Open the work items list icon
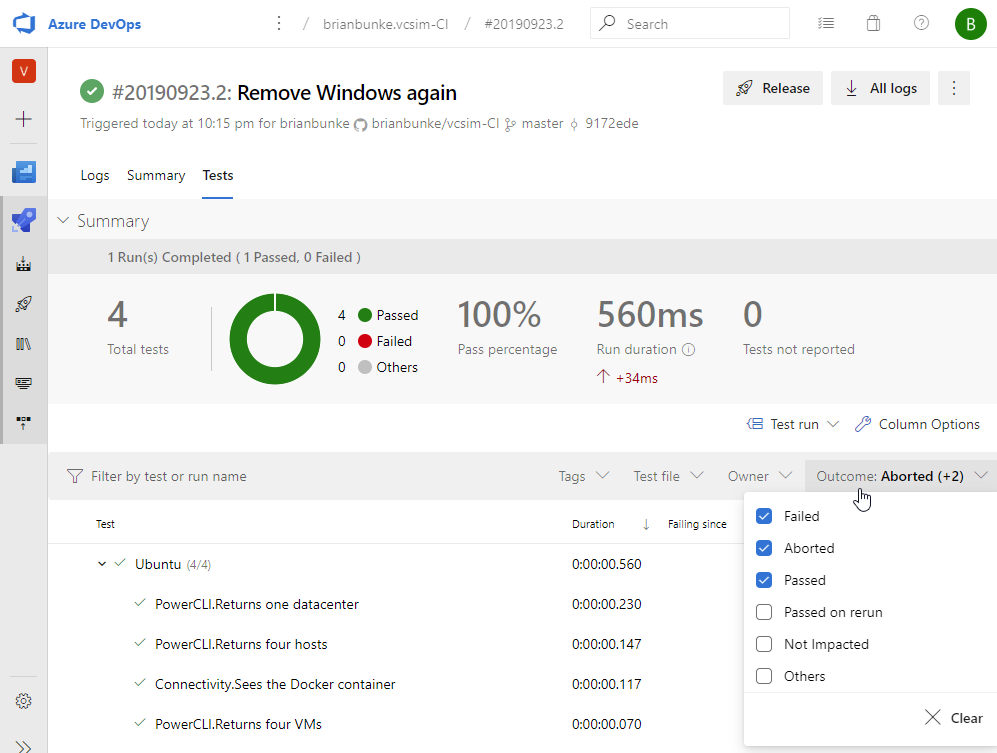The width and height of the screenshot is (997, 753). pos(825,24)
